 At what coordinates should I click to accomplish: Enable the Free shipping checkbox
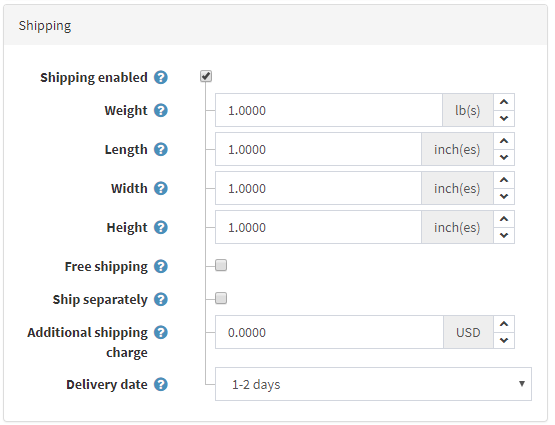[x=221, y=265]
